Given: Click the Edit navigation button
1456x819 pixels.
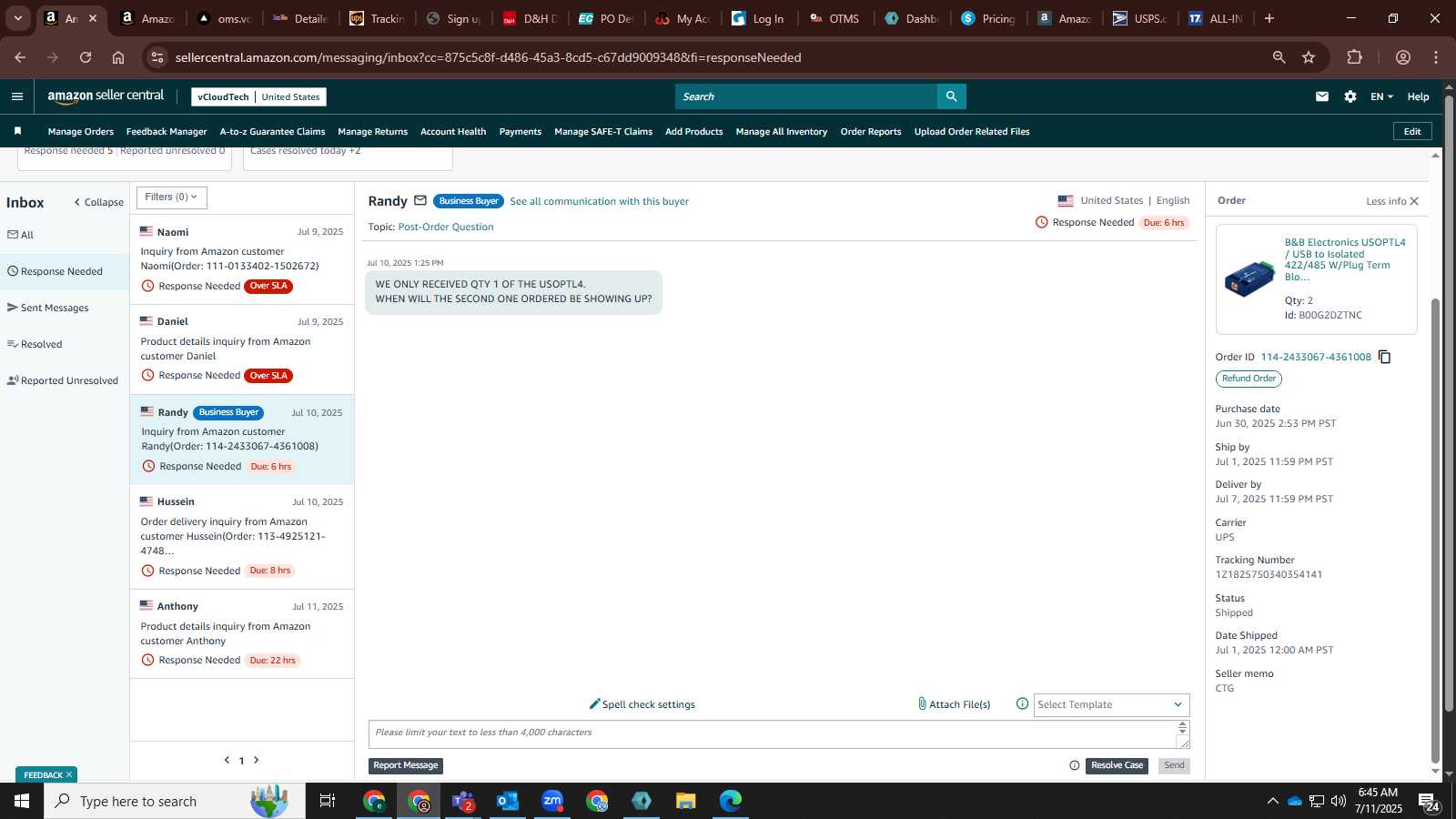Looking at the screenshot, I should 1412,131.
